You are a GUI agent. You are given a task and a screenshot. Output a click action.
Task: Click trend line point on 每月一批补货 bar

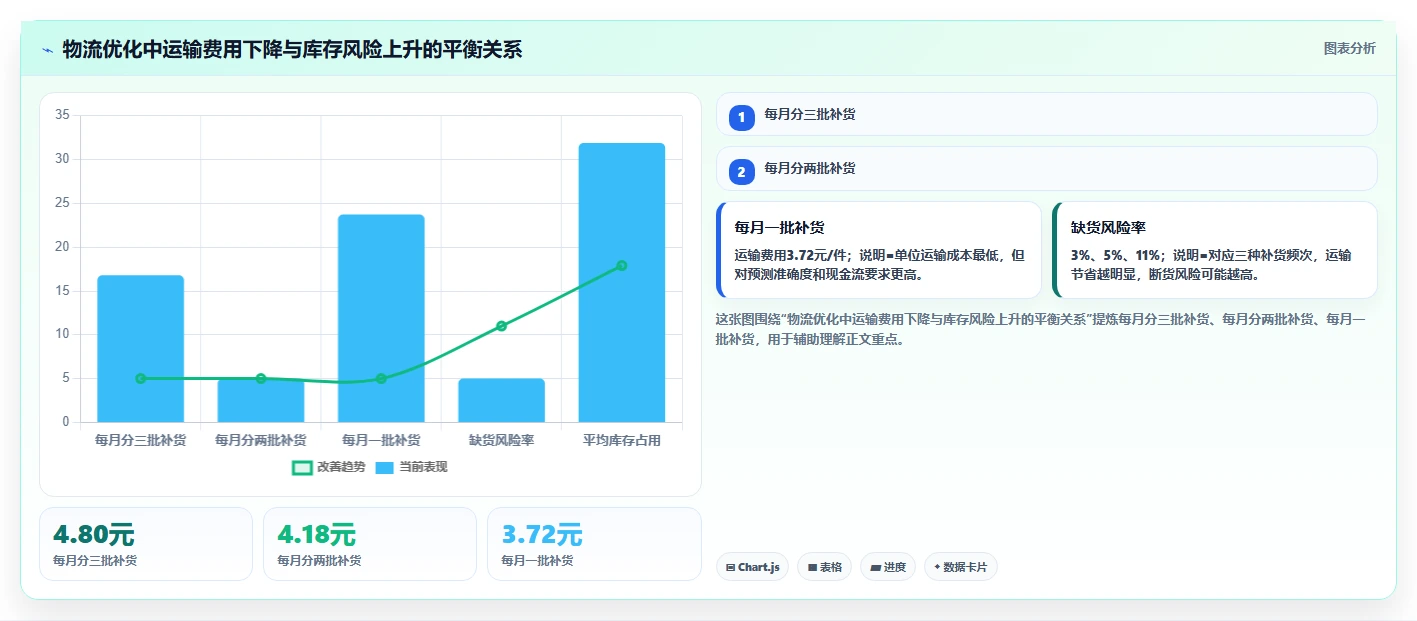point(381,379)
